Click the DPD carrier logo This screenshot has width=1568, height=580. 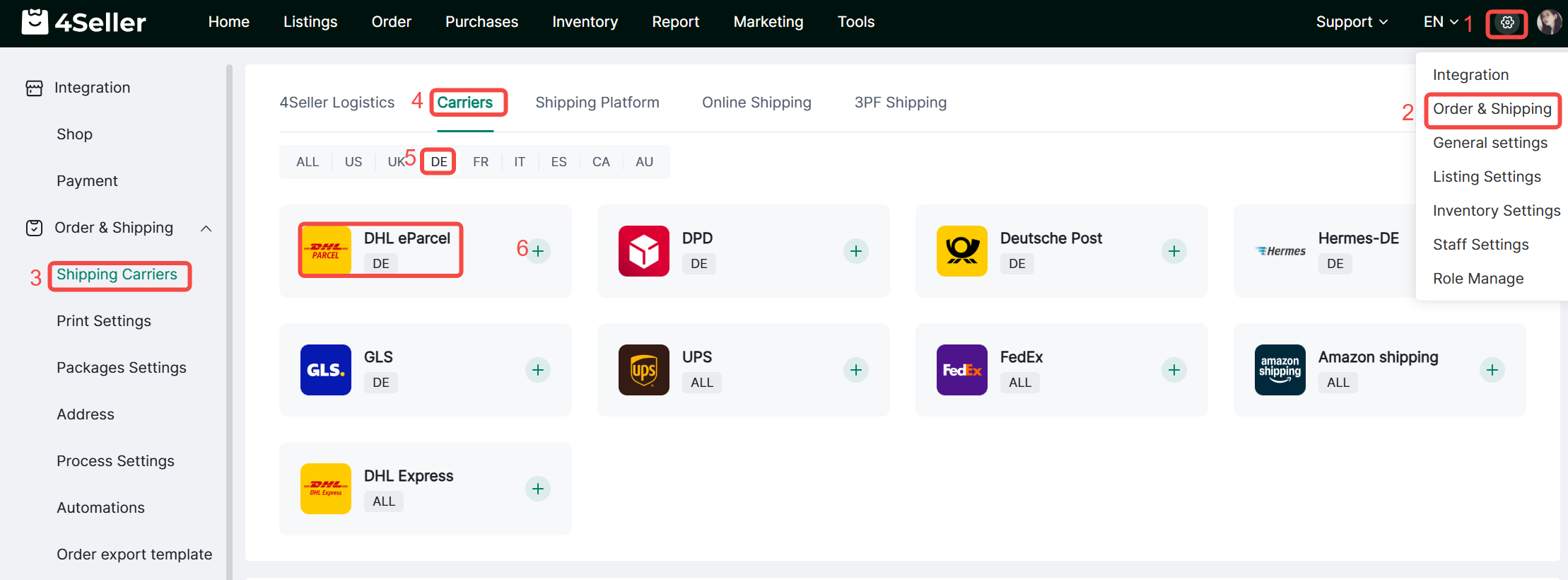pyautogui.click(x=643, y=251)
